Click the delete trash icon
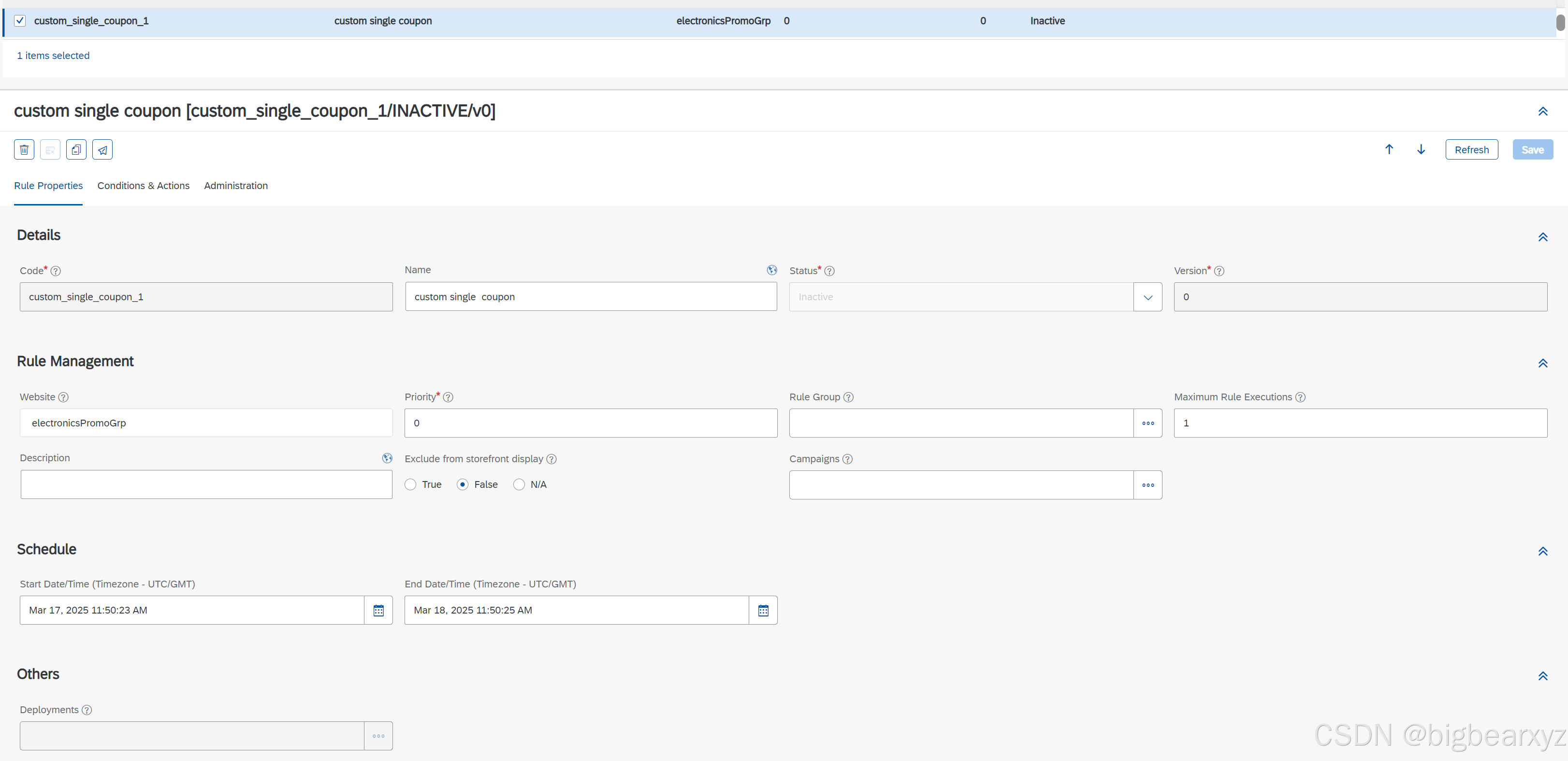1568x761 pixels. [x=24, y=150]
